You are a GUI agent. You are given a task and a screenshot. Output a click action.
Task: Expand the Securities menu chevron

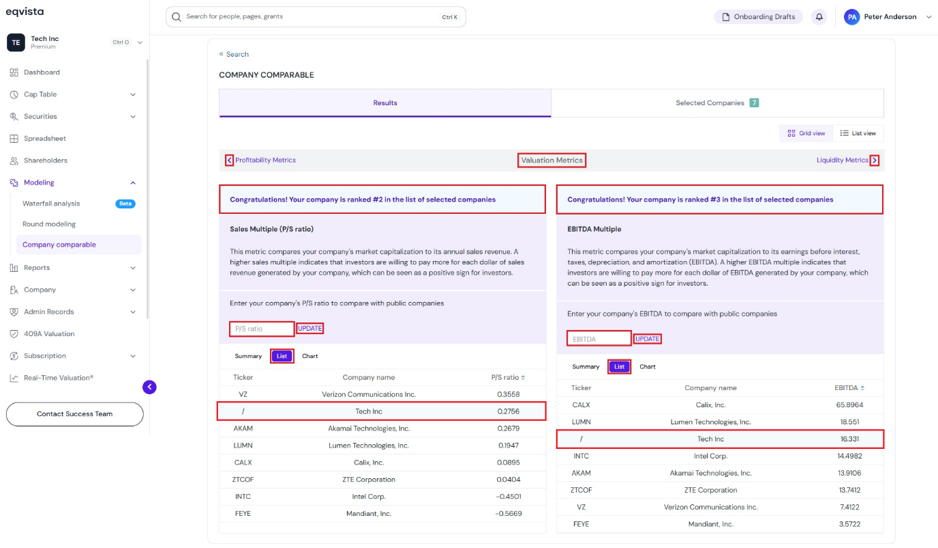pyautogui.click(x=133, y=117)
